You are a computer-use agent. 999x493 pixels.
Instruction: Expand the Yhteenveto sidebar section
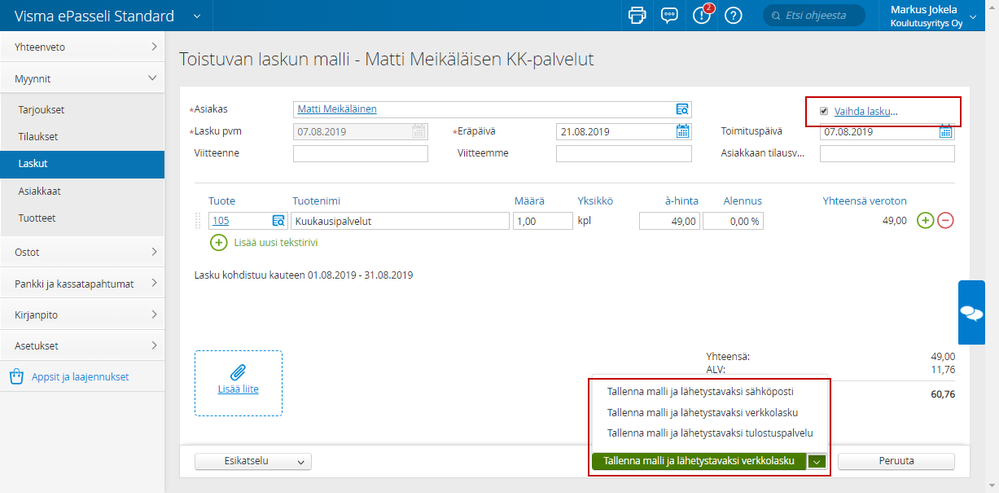(82, 46)
